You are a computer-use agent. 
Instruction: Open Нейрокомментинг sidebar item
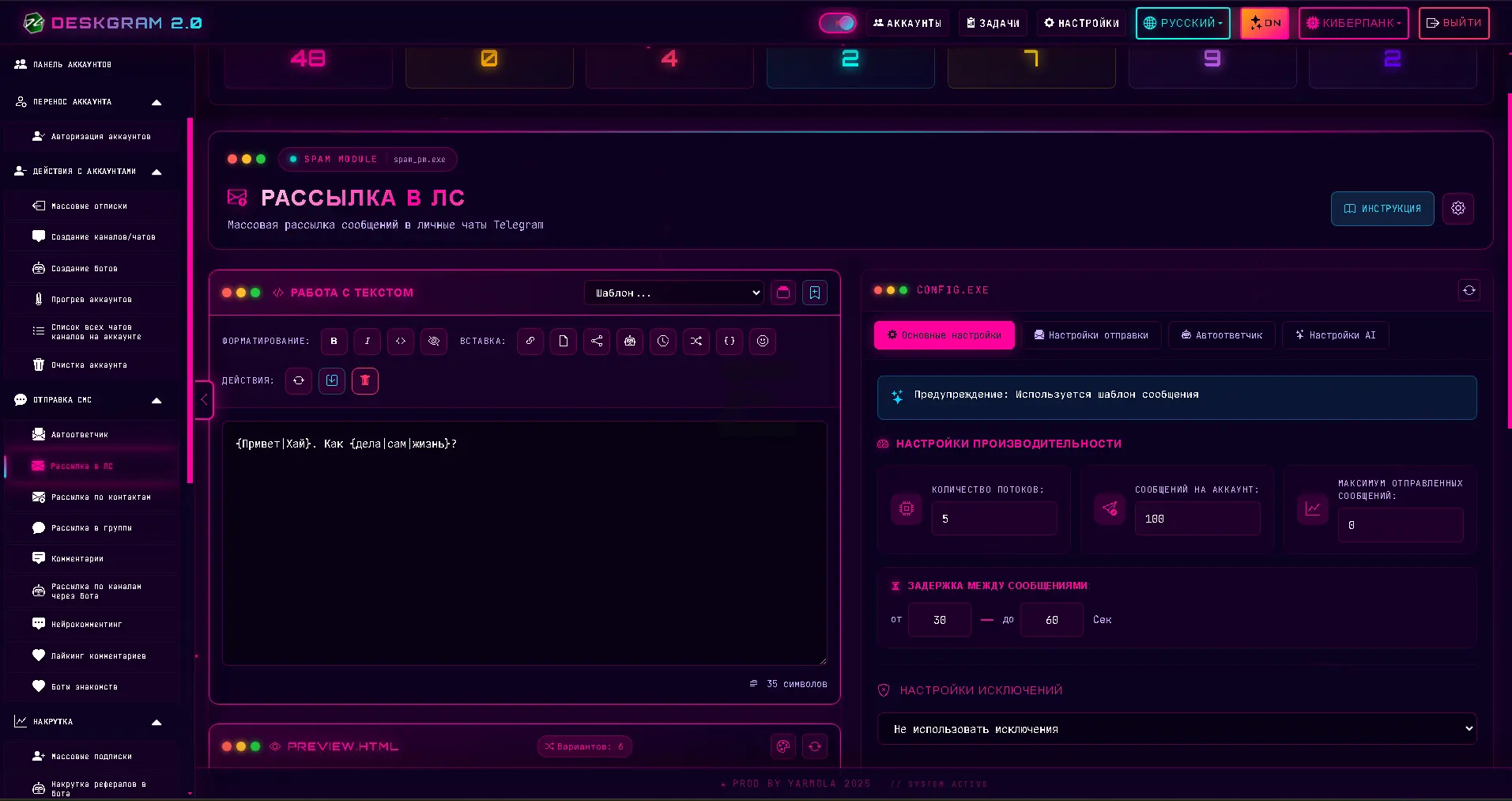(92, 624)
